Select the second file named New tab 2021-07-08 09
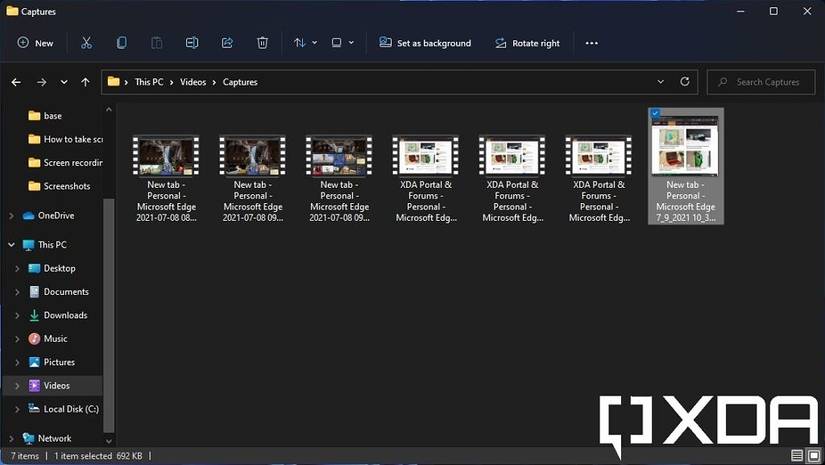825x465 pixels. click(253, 179)
